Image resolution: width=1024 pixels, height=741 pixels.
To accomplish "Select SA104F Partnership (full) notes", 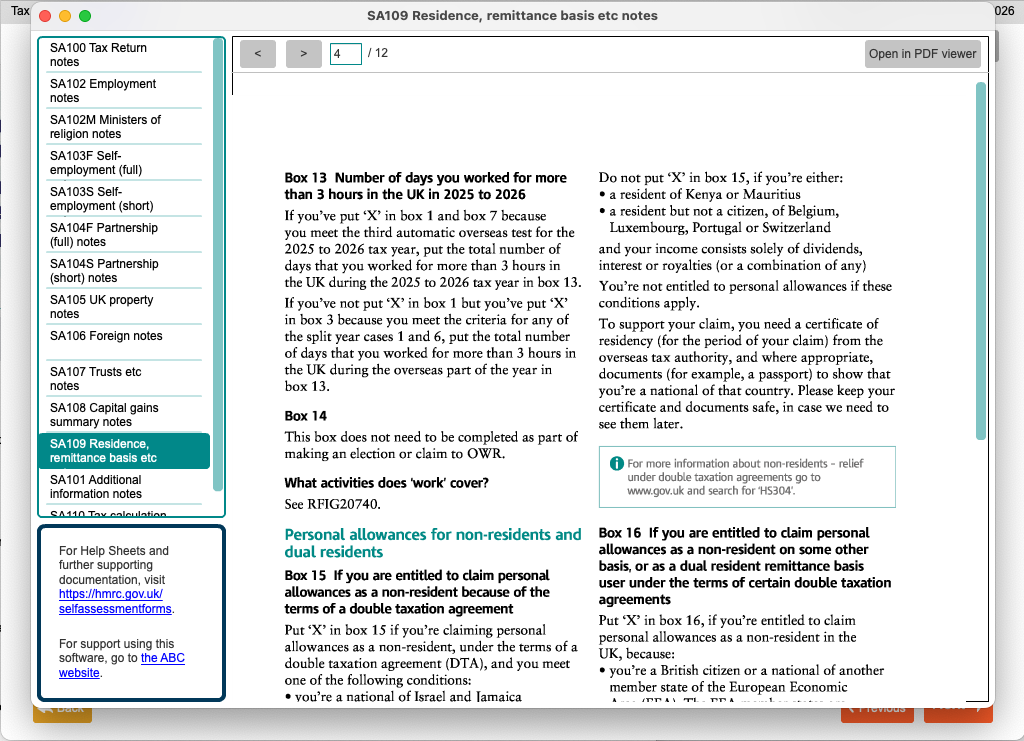I will tap(124, 235).
